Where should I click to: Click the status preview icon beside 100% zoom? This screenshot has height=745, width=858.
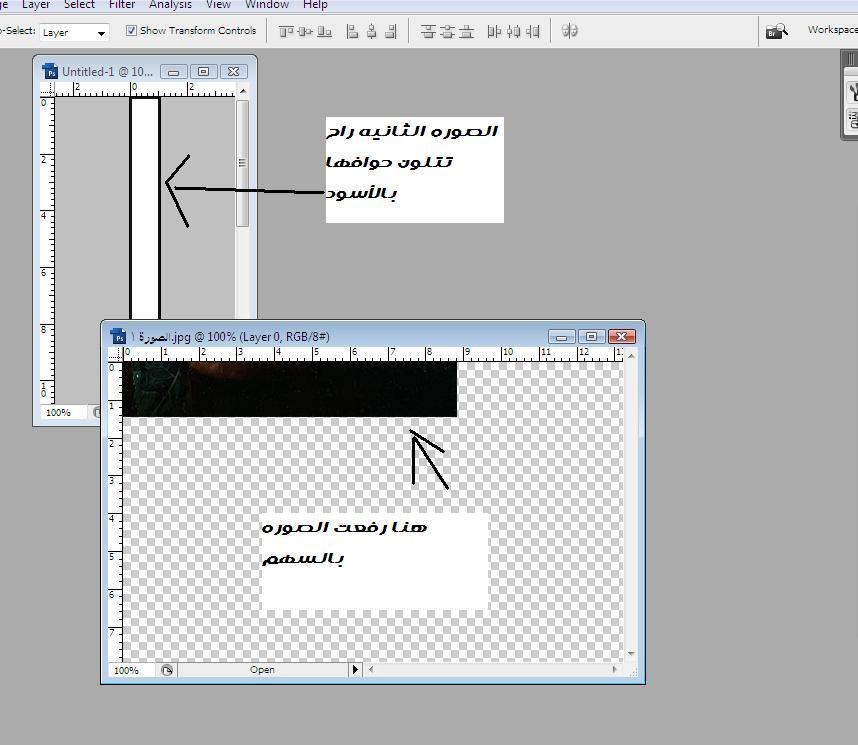[166, 670]
